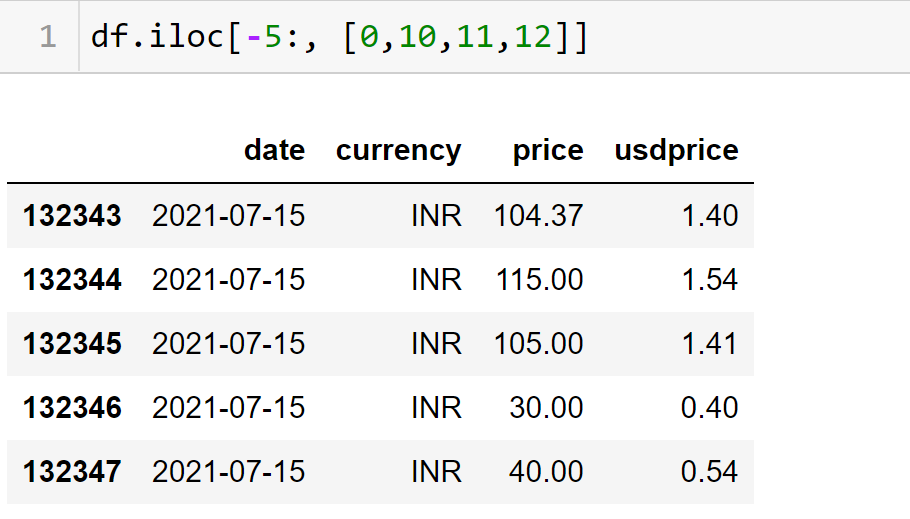Select row index 132344
Viewport: 910px width, 519px height.
pos(72,279)
